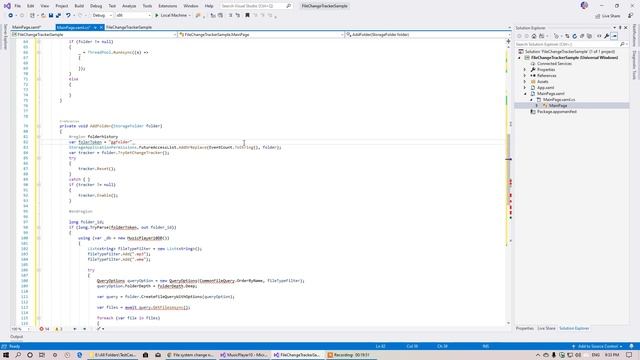This screenshot has width=640, height=360.
Task: Click the Windows taskbar search icon
Action: 18,355
